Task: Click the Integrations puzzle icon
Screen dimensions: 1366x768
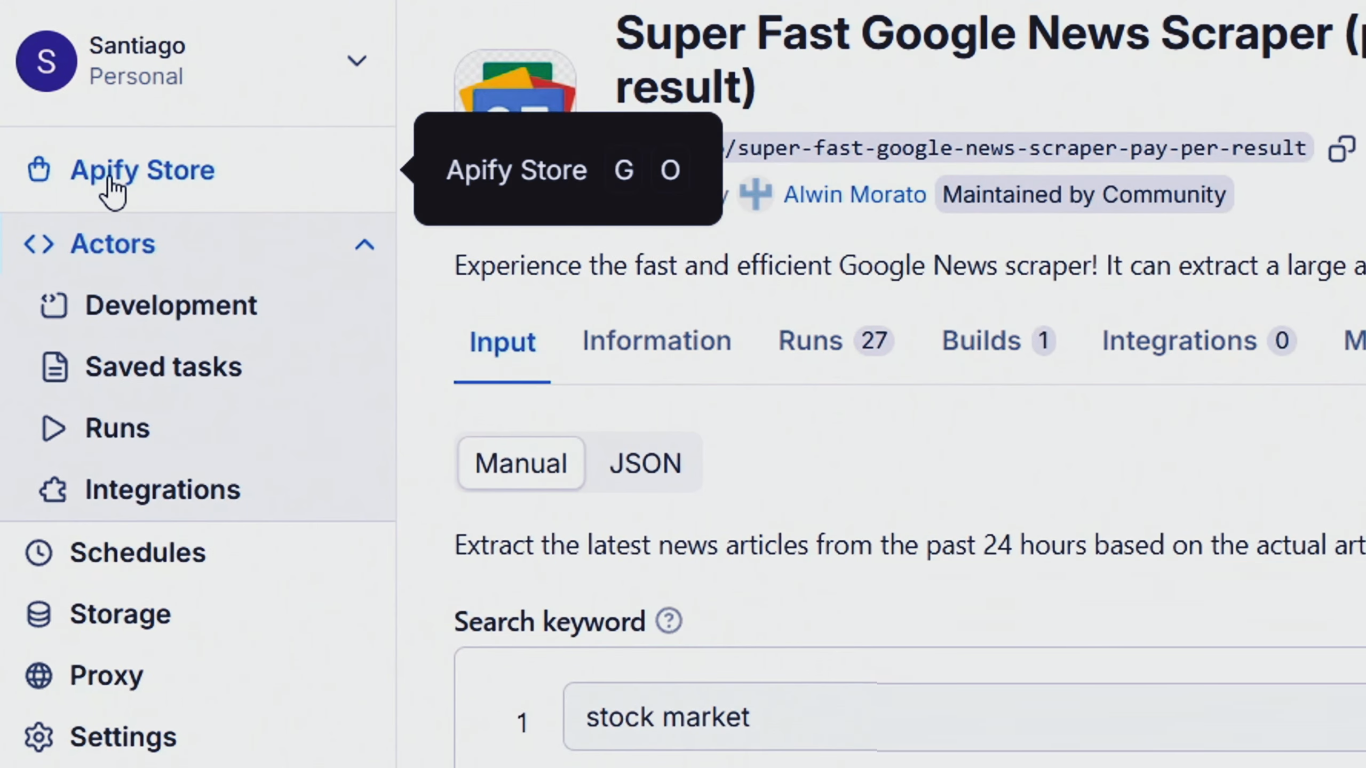Action: point(53,490)
